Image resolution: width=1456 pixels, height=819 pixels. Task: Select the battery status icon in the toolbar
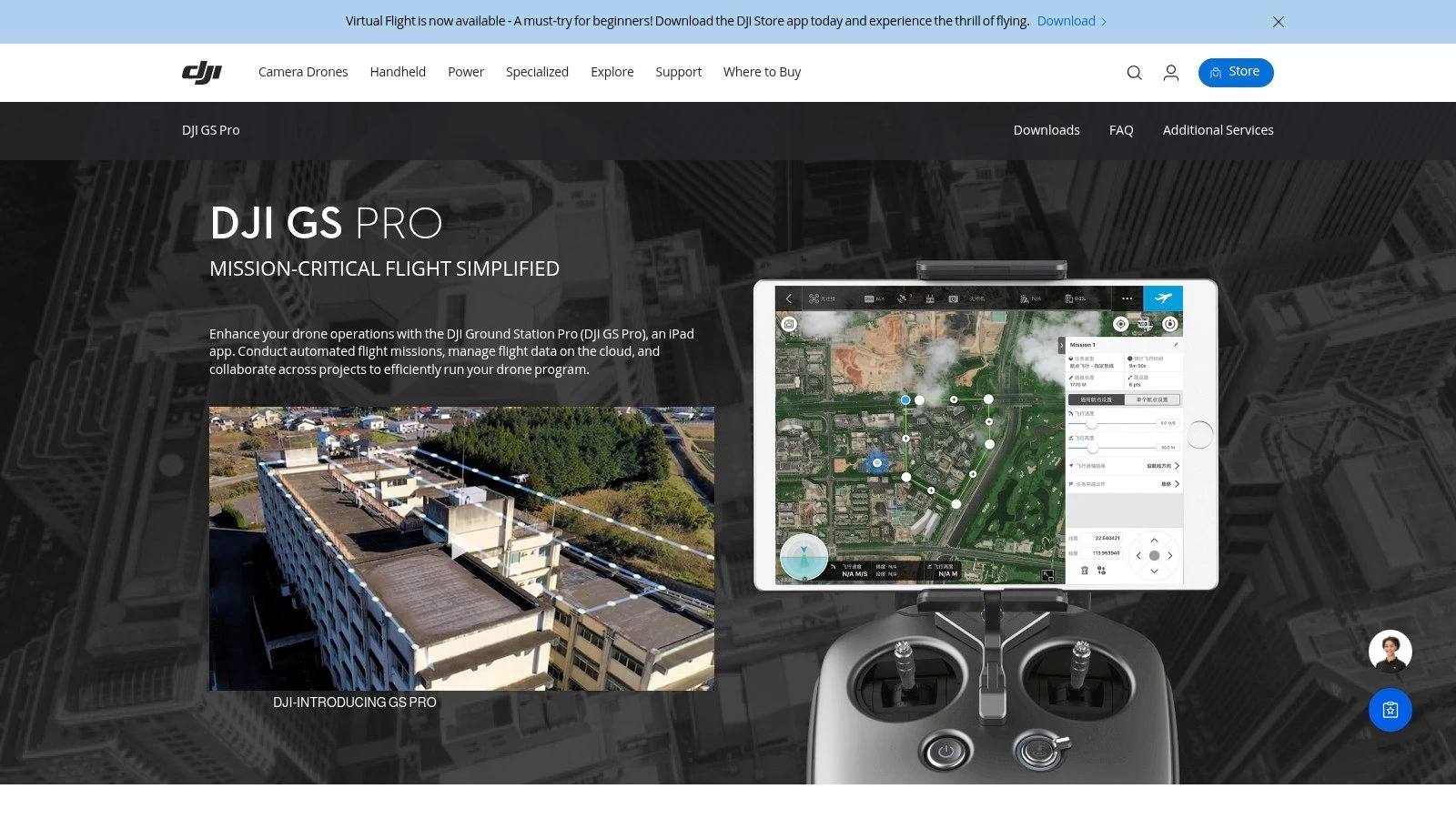coord(1069,298)
